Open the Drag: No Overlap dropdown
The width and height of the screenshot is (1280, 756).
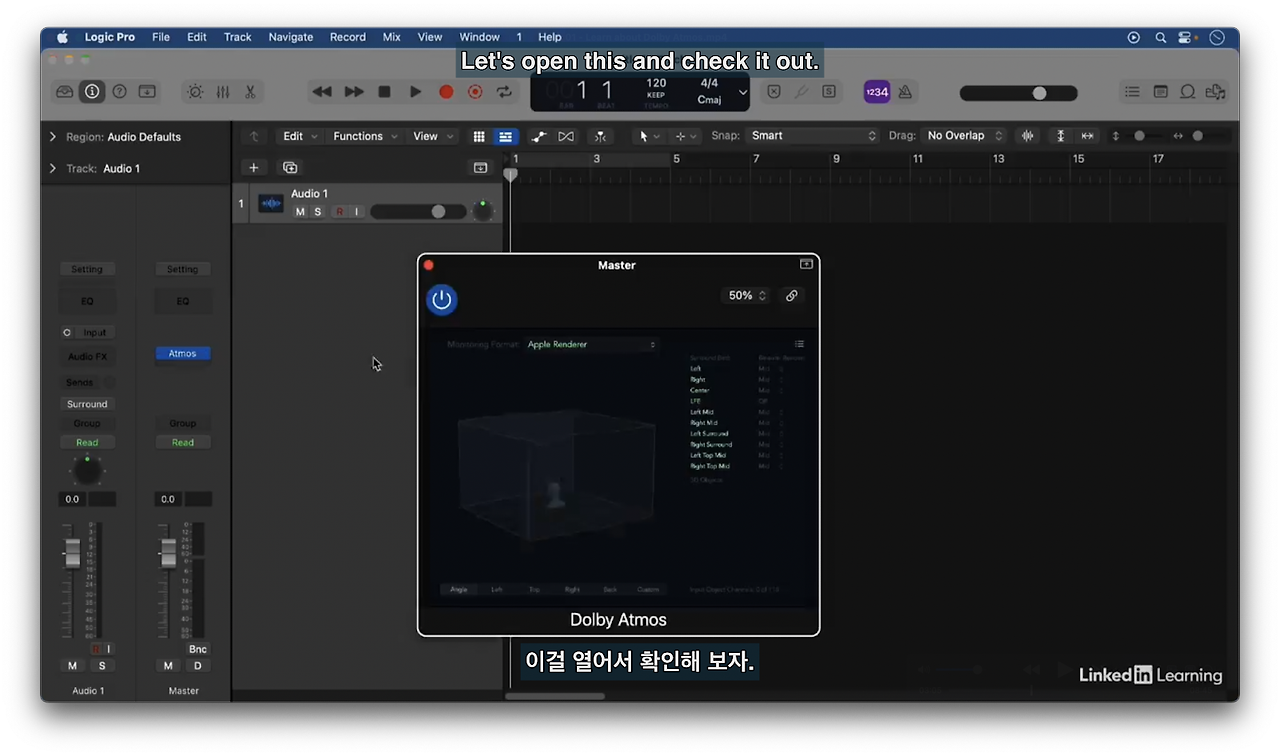[x=963, y=136]
